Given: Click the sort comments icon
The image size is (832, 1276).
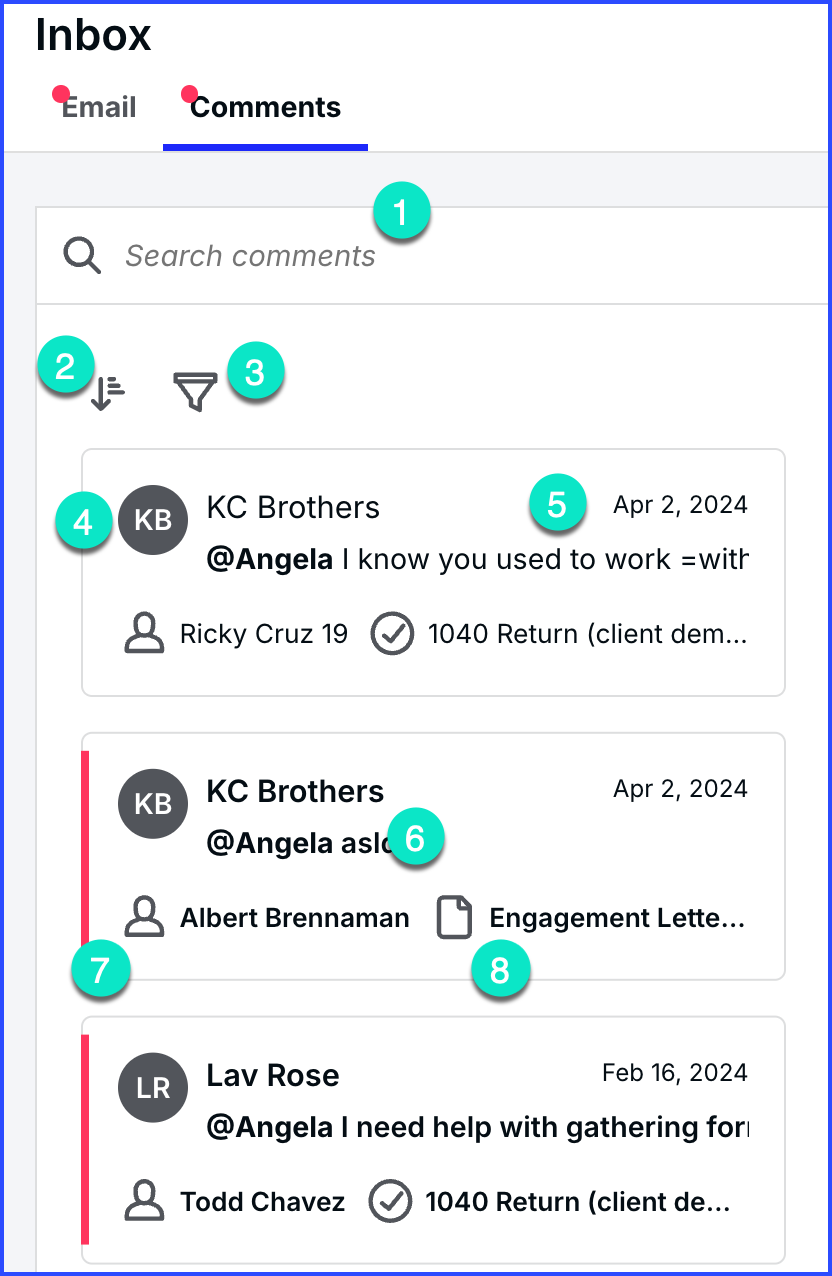Looking at the screenshot, I should click(108, 393).
